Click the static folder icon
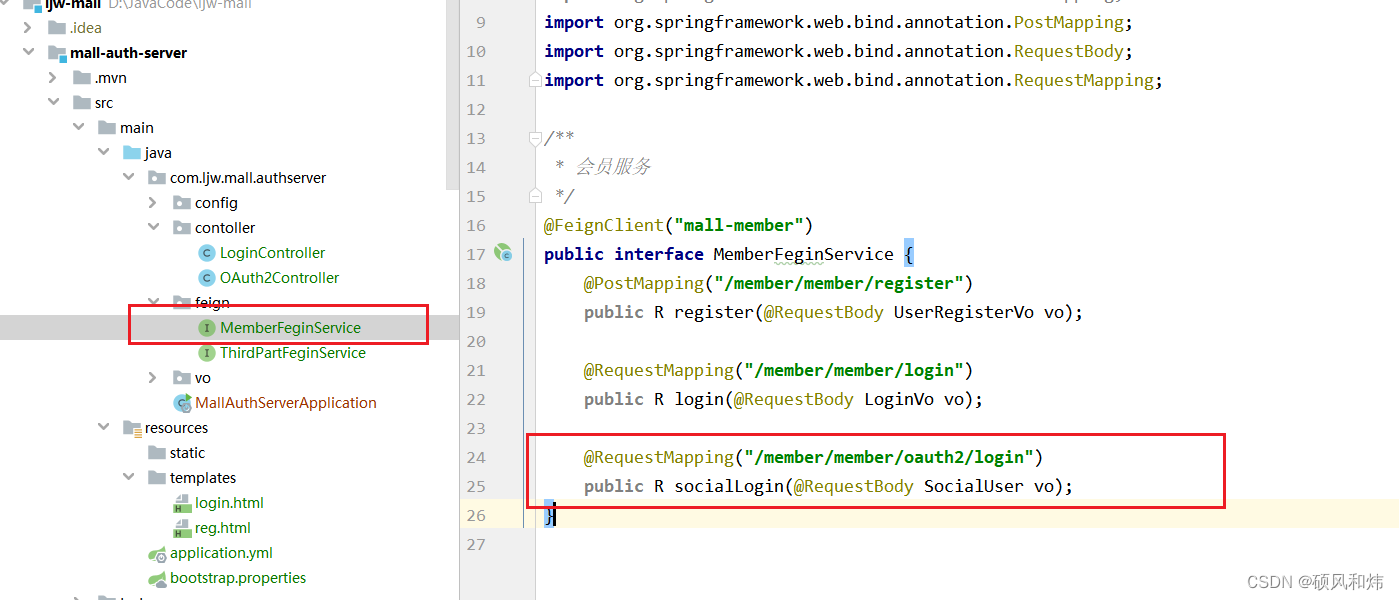This screenshot has width=1399, height=600. tap(157, 453)
